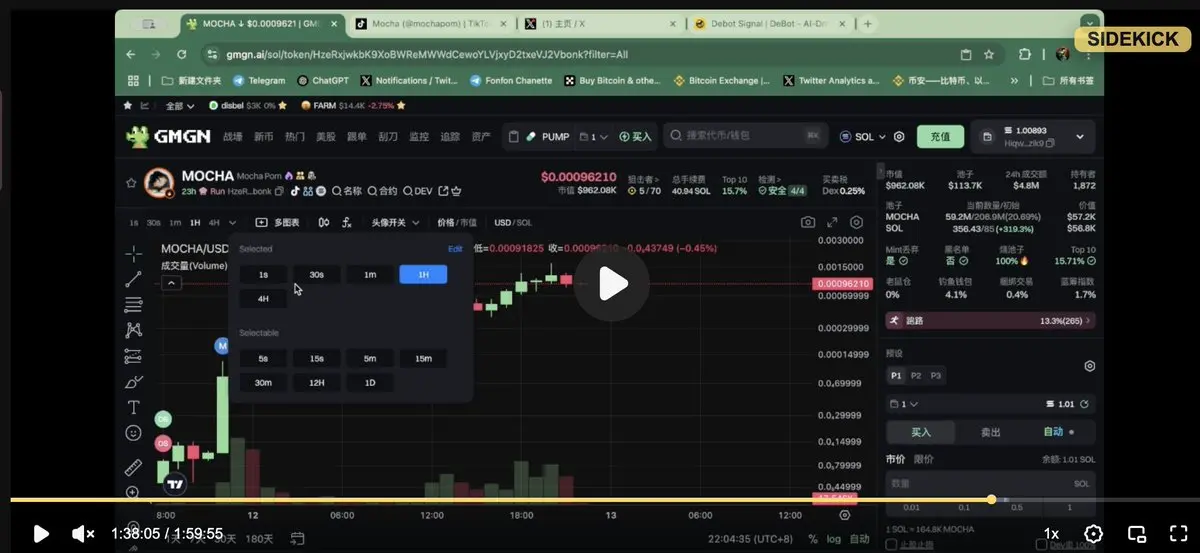Select 1m in Selected timeframes popup
Image resolution: width=1200 pixels, height=553 pixels.
pyautogui.click(x=370, y=274)
